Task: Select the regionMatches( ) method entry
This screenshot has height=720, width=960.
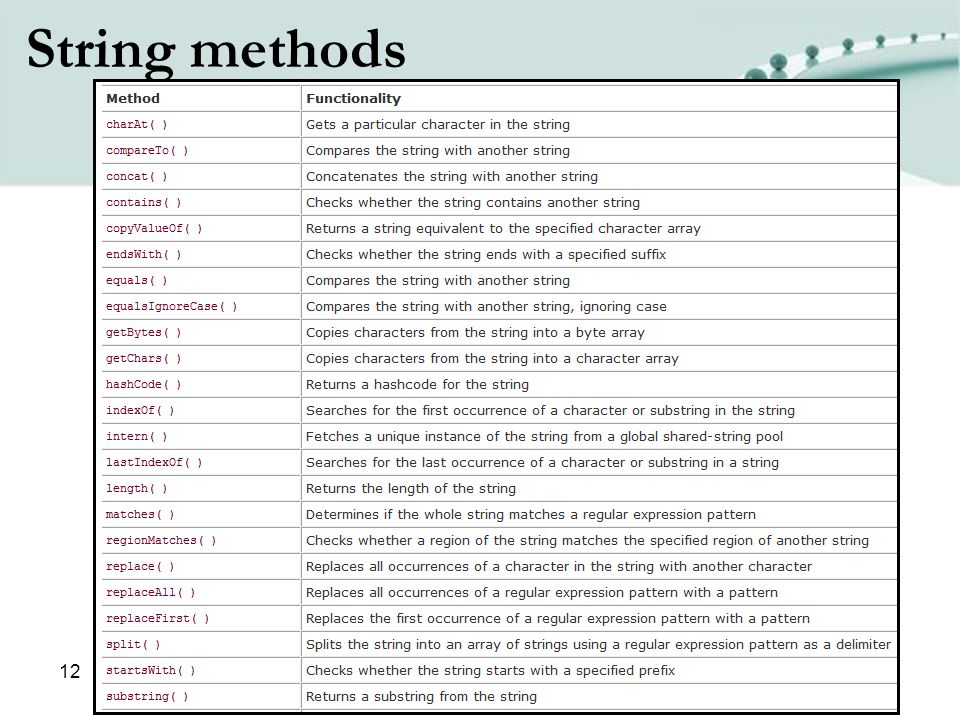Action: [161, 541]
